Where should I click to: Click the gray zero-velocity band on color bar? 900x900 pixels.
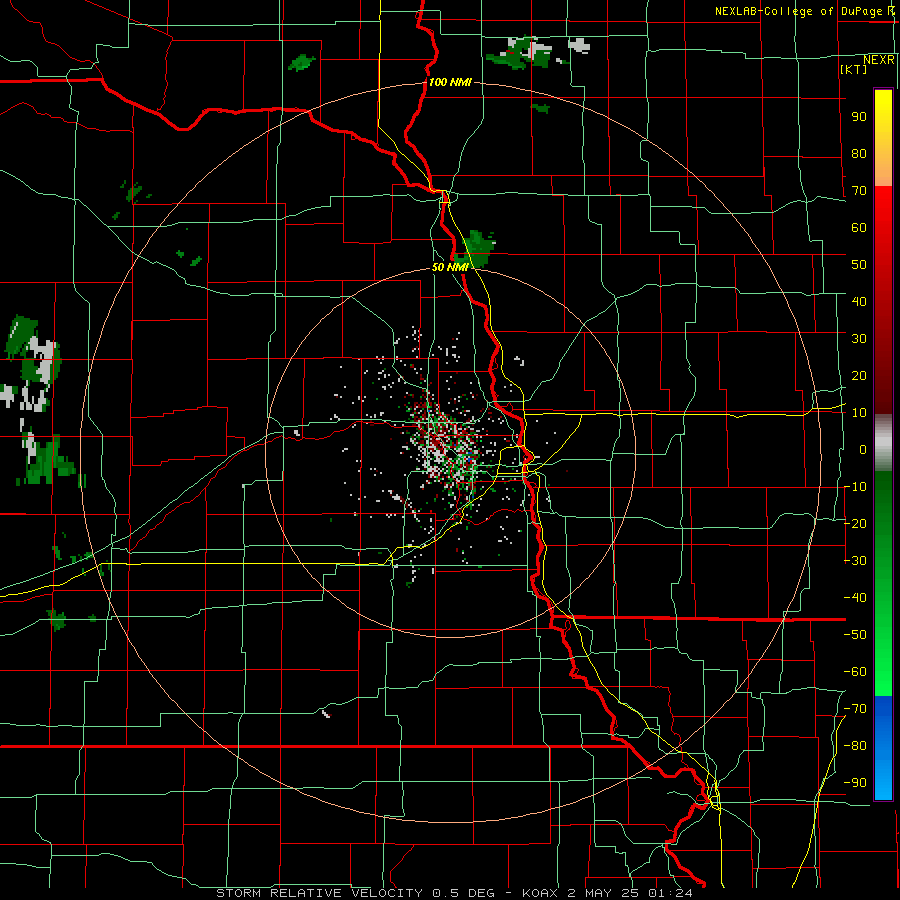pos(883,443)
